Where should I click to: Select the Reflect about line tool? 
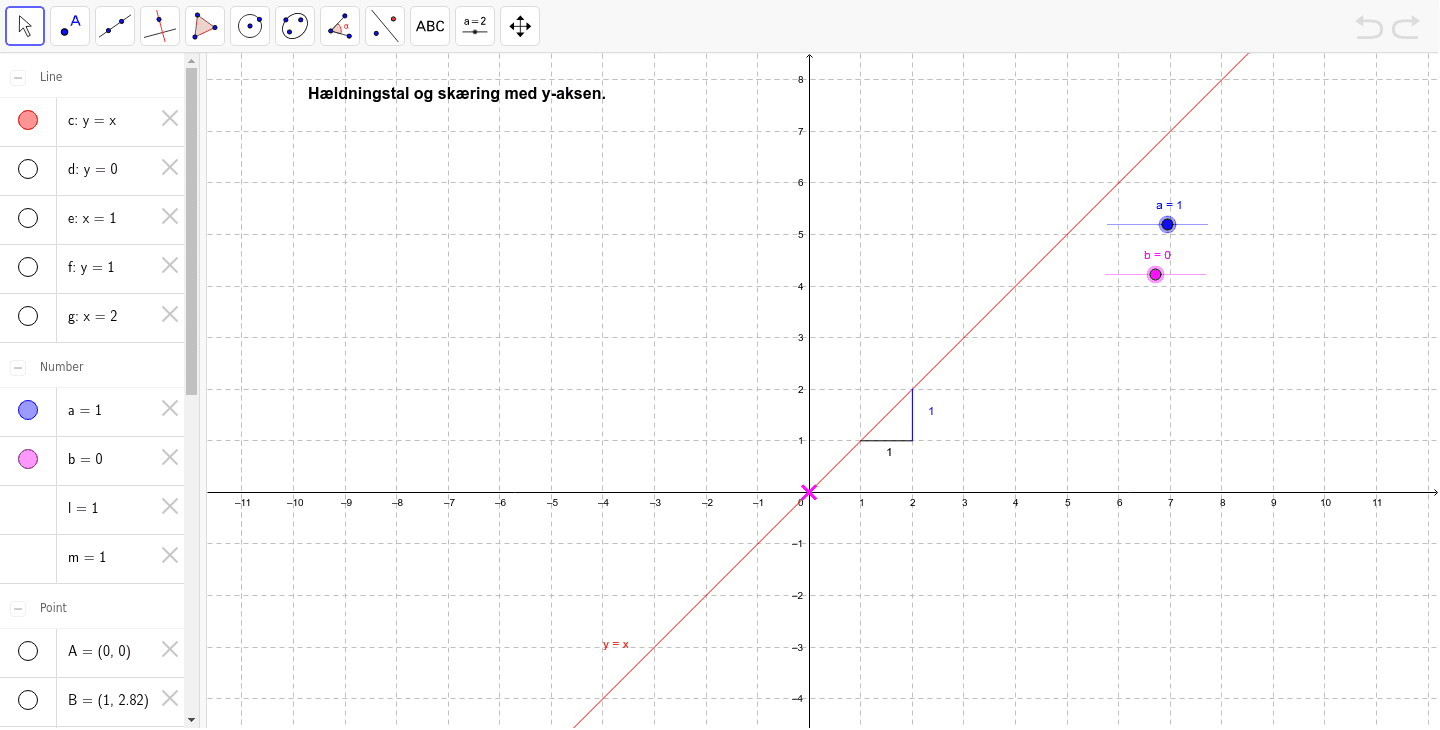click(x=385, y=26)
